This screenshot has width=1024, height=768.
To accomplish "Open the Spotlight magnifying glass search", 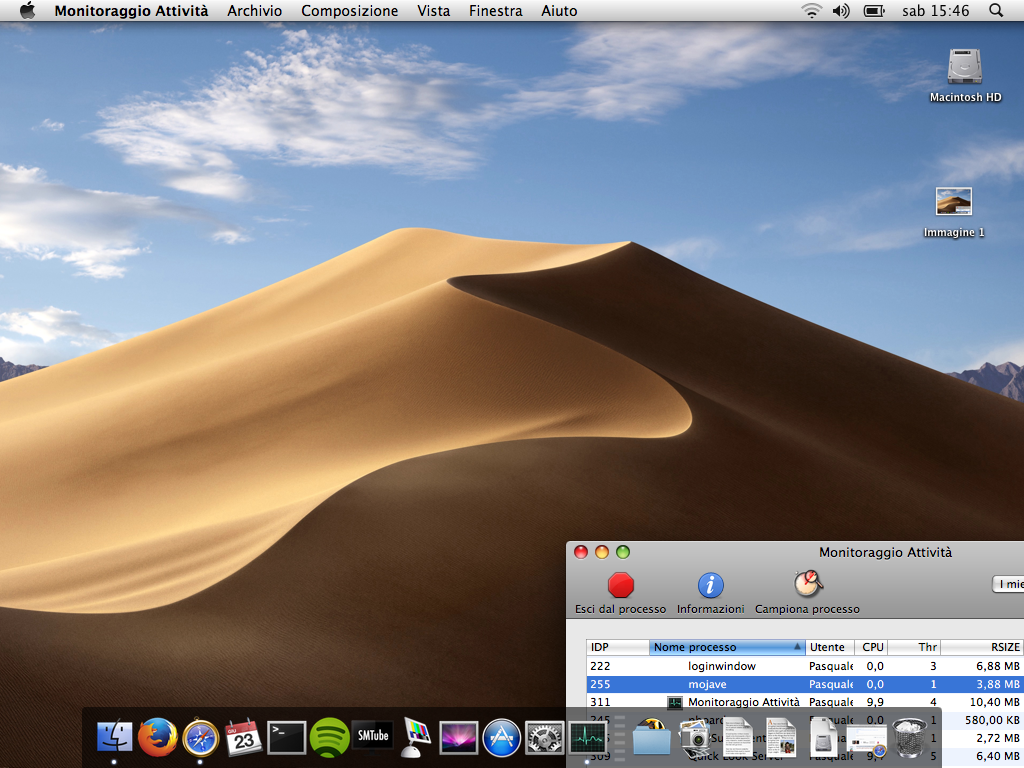I will click(x=996, y=10).
